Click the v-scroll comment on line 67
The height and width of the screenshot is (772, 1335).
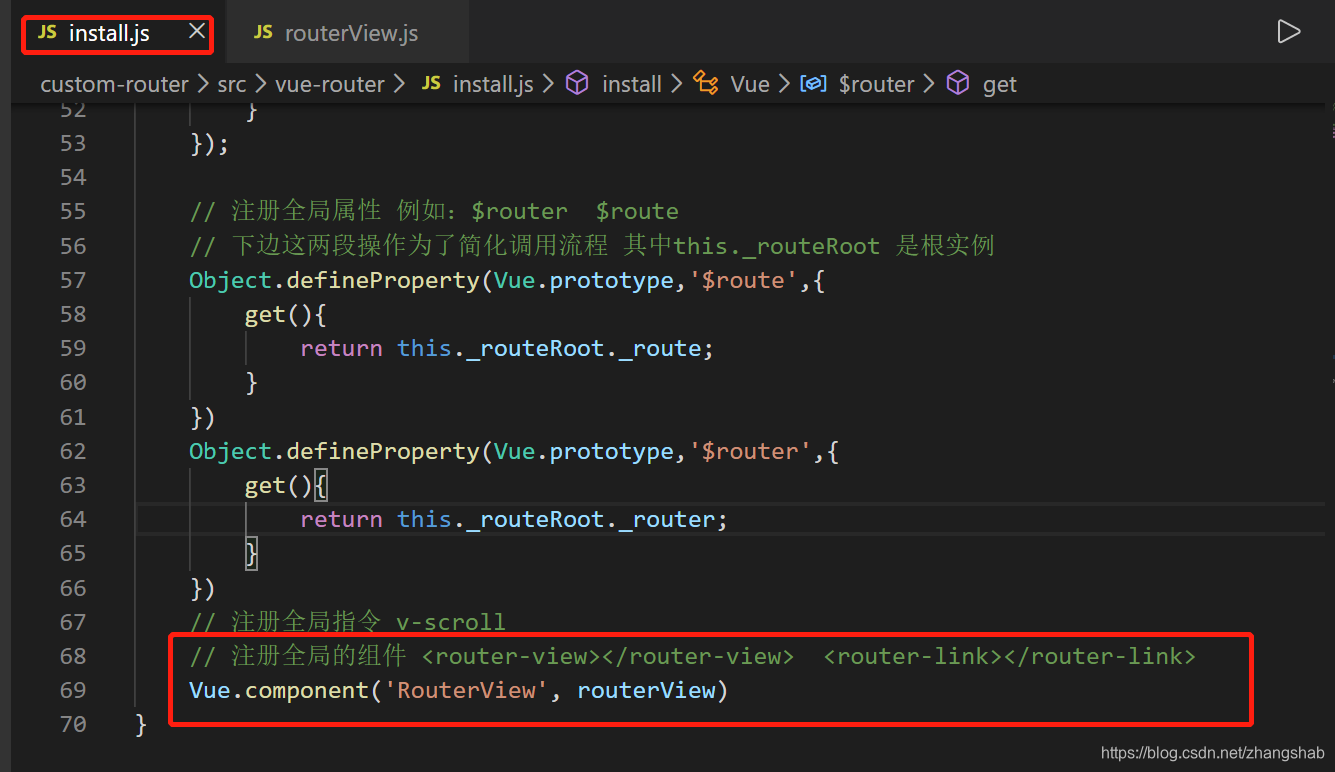(x=451, y=622)
